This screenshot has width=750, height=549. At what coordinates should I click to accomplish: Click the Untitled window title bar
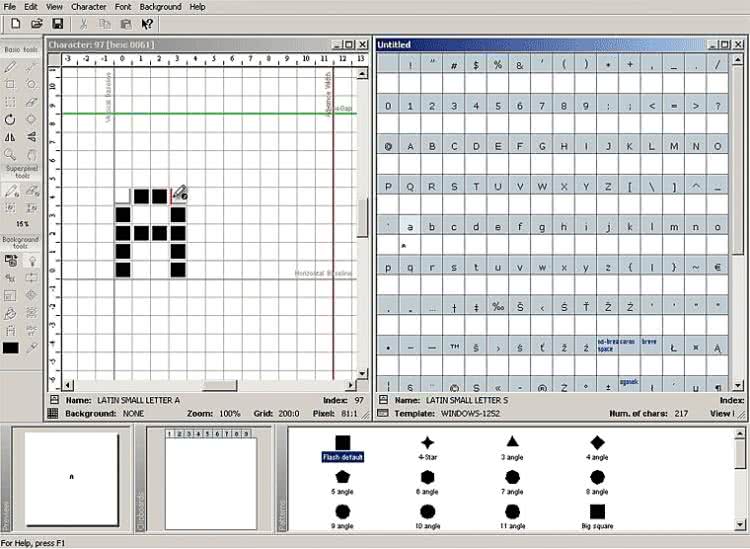coord(560,44)
